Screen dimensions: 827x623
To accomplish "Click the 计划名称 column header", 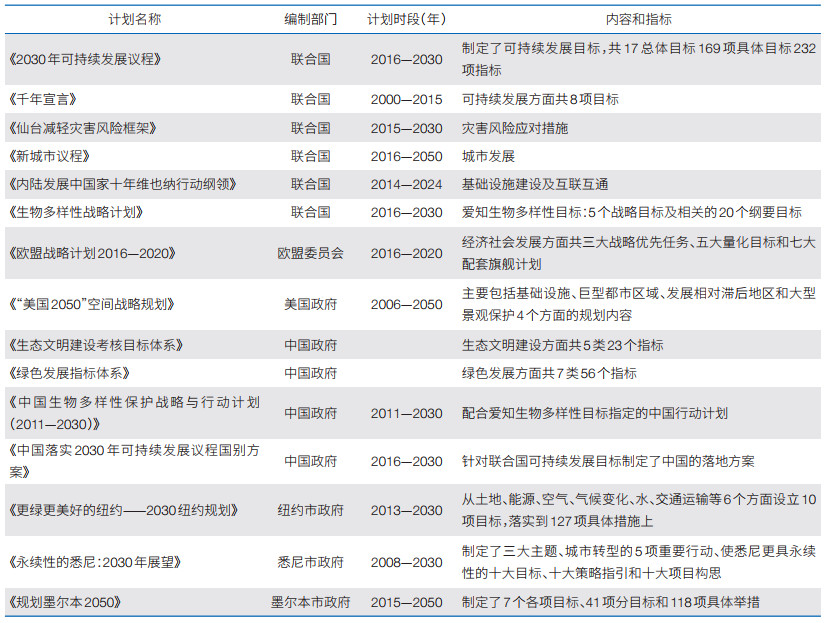I will (134, 20).
